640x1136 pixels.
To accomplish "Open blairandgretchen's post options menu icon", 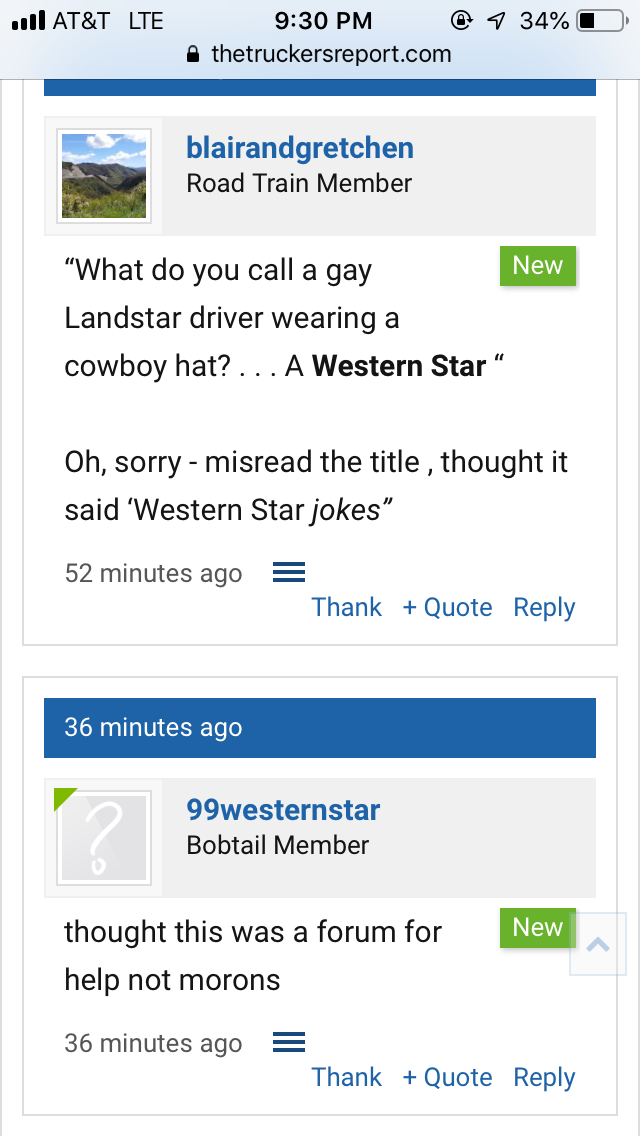I will click(289, 573).
